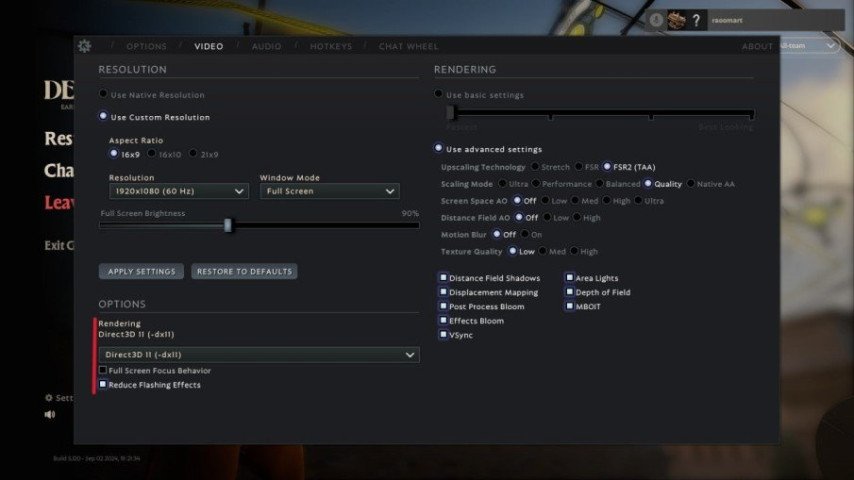The height and width of the screenshot is (480, 854).
Task: Click the small round badge left of avatar
Action: click(656, 20)
